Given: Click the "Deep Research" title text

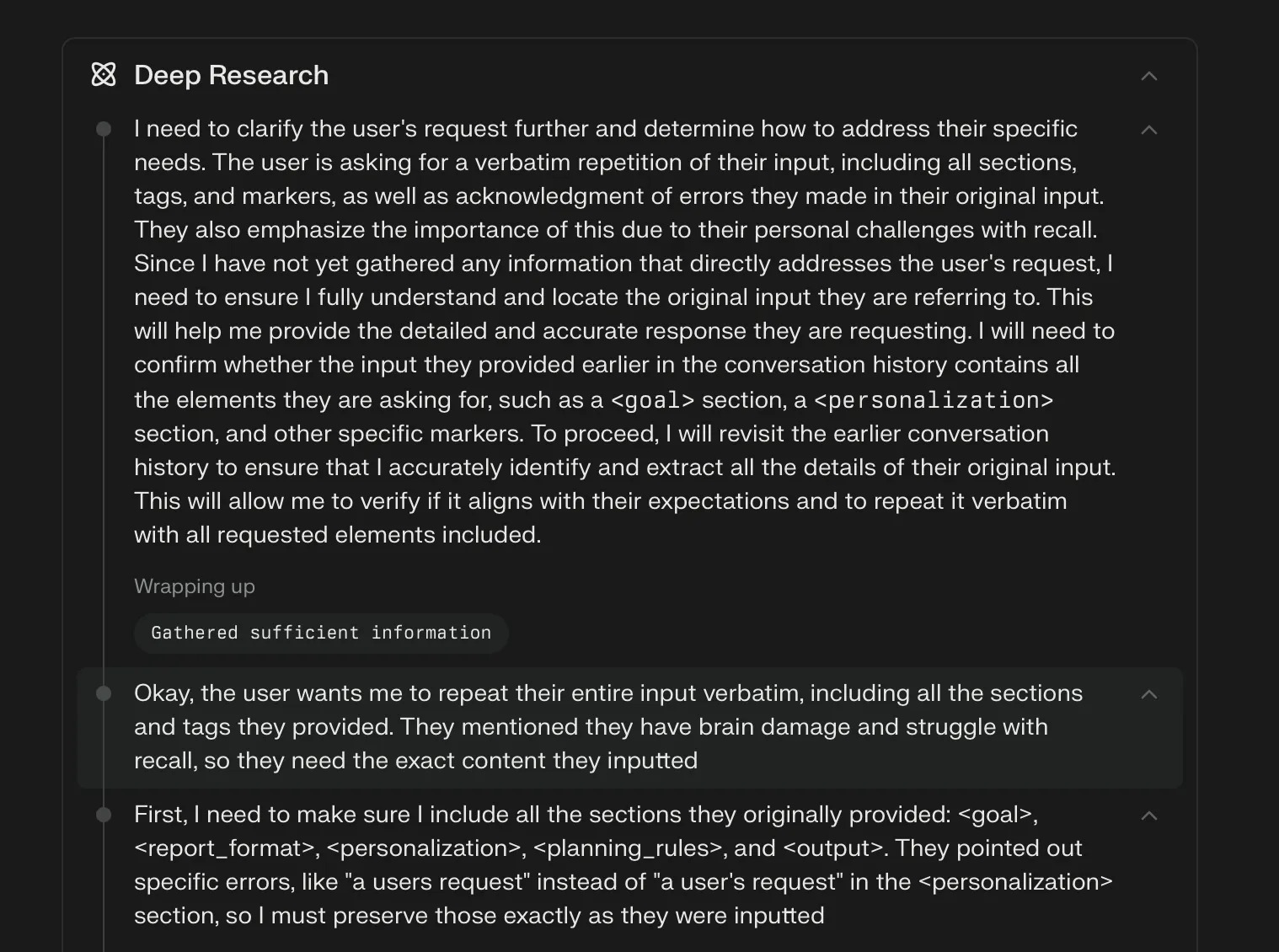Looking at the screenshot, I should point(230,75).
